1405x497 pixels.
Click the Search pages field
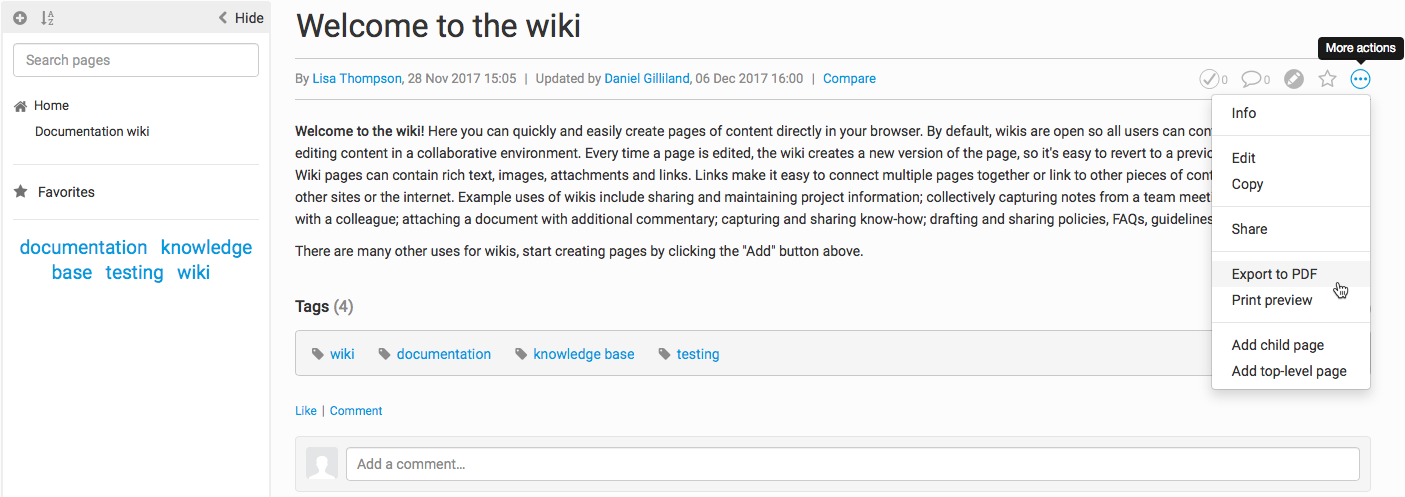[136, 60]
